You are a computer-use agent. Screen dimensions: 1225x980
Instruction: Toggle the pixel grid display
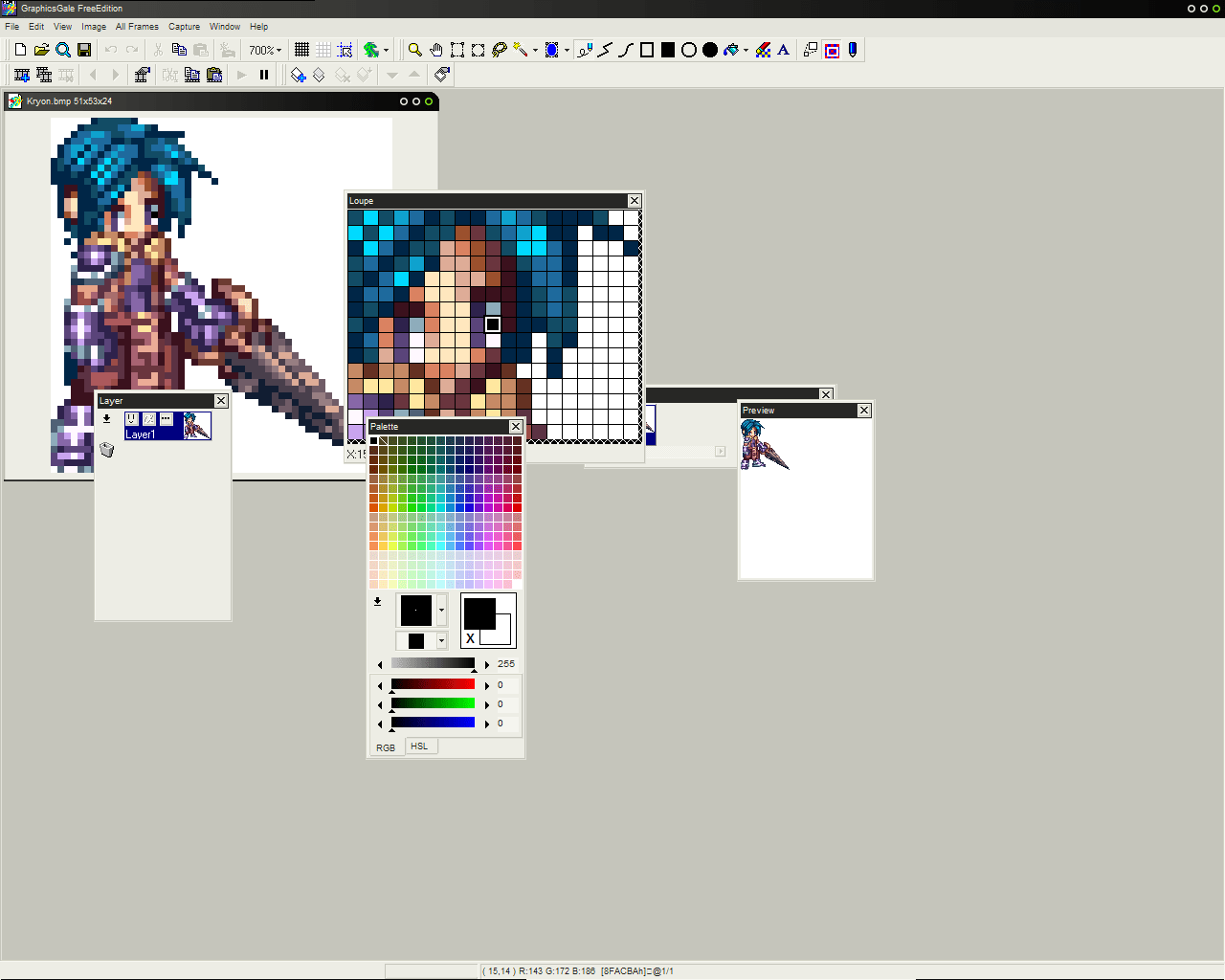tap(301, 50)
